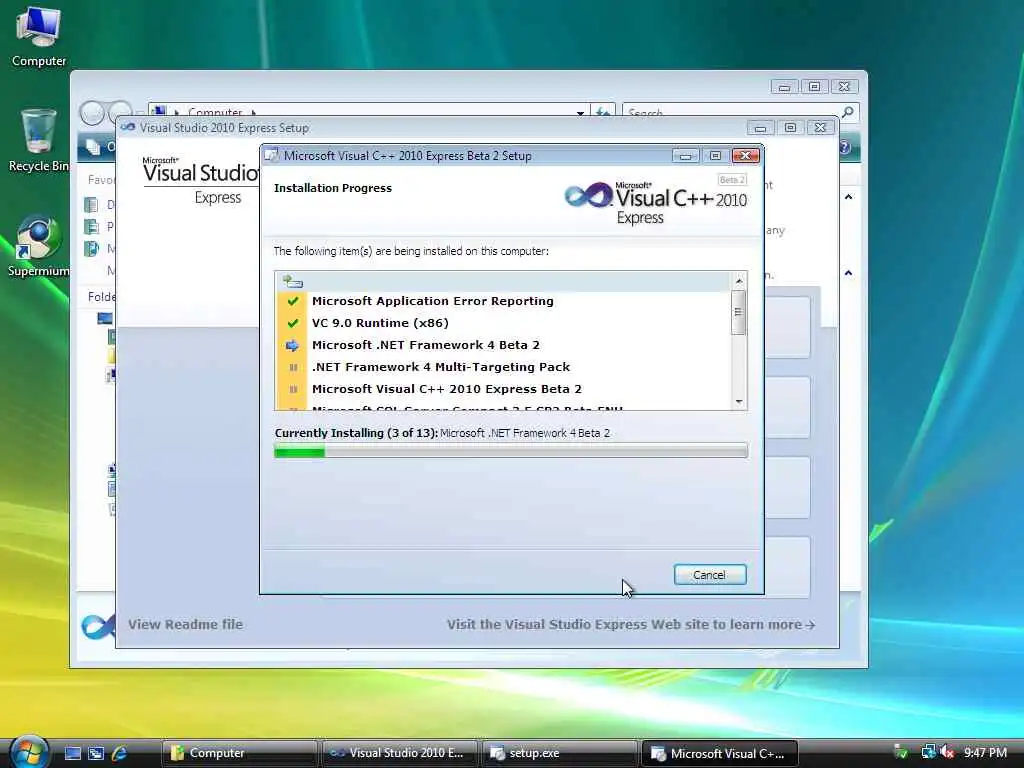Collapse upper section chevron in Computer window
Image resolution: width=1024 pixels, height=768 pixels.
coord(848,197)
